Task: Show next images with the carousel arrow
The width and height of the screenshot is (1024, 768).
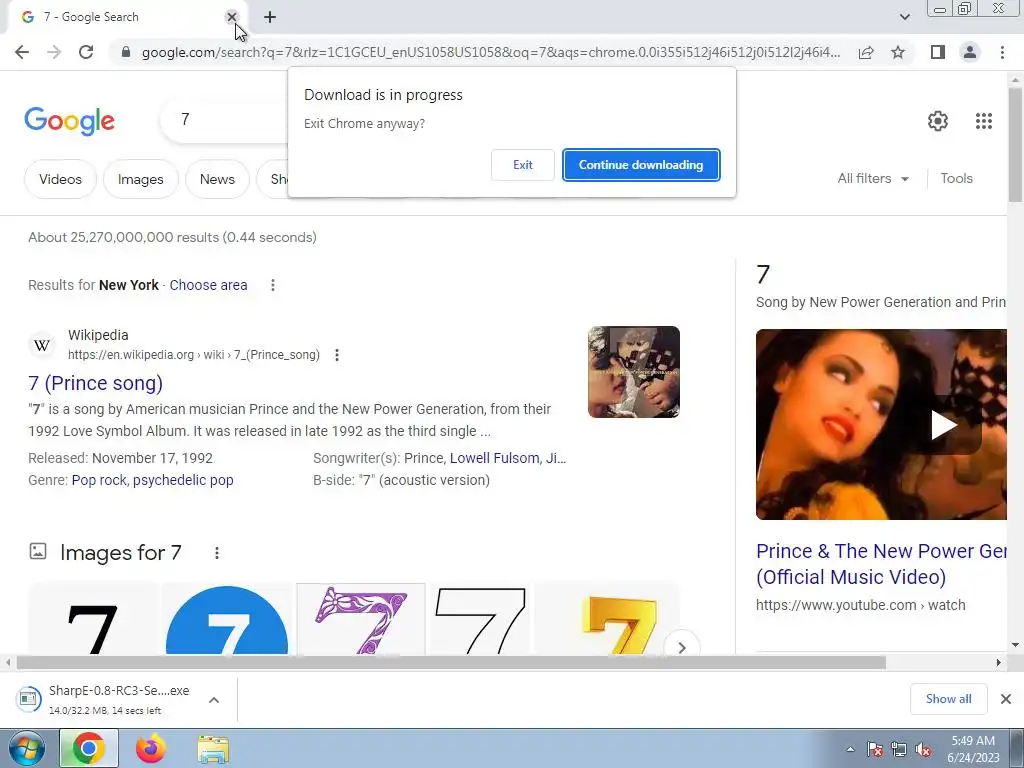Action: coord(681,647)
